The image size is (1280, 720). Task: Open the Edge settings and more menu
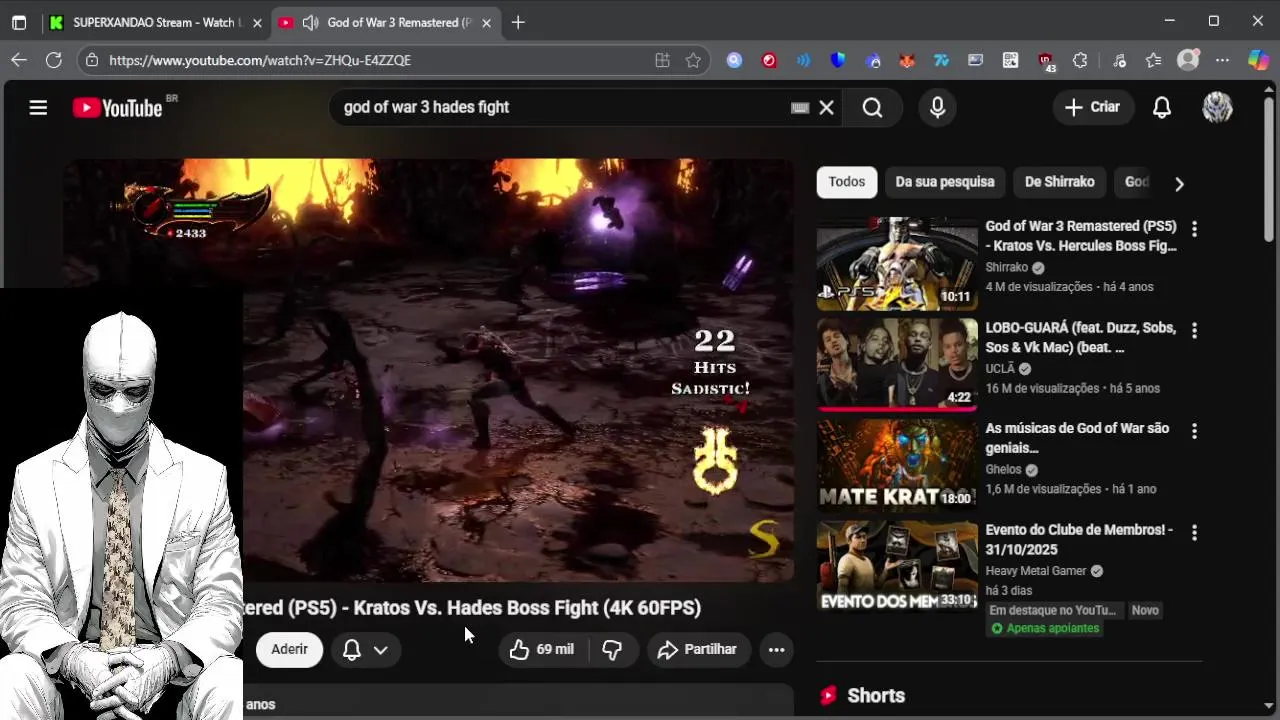point(1222,60)
